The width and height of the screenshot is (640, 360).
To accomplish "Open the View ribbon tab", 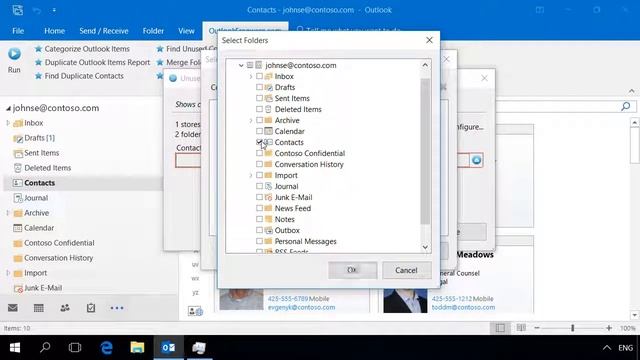I will pyautogui.click(x=186, y=31).
